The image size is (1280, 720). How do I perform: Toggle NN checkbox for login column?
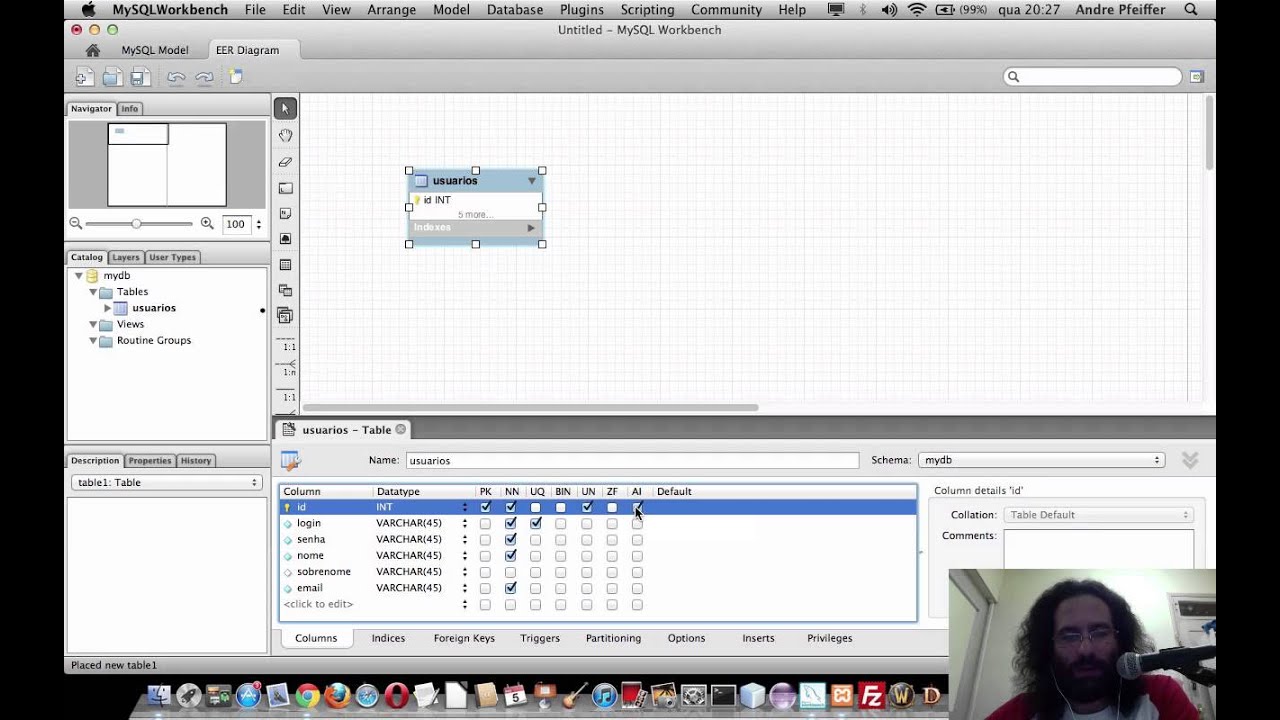tap(511, 523)
